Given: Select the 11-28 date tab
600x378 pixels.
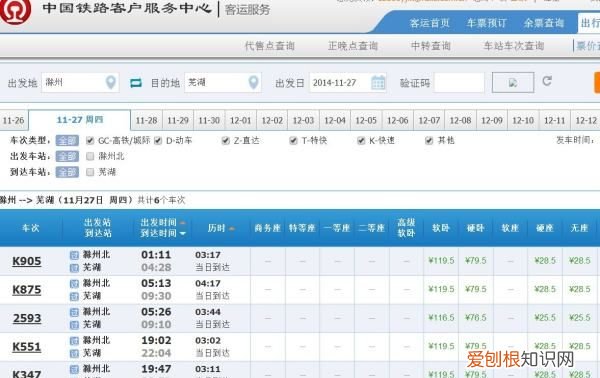Looking at the screenshot, I should tap(147, 121).
